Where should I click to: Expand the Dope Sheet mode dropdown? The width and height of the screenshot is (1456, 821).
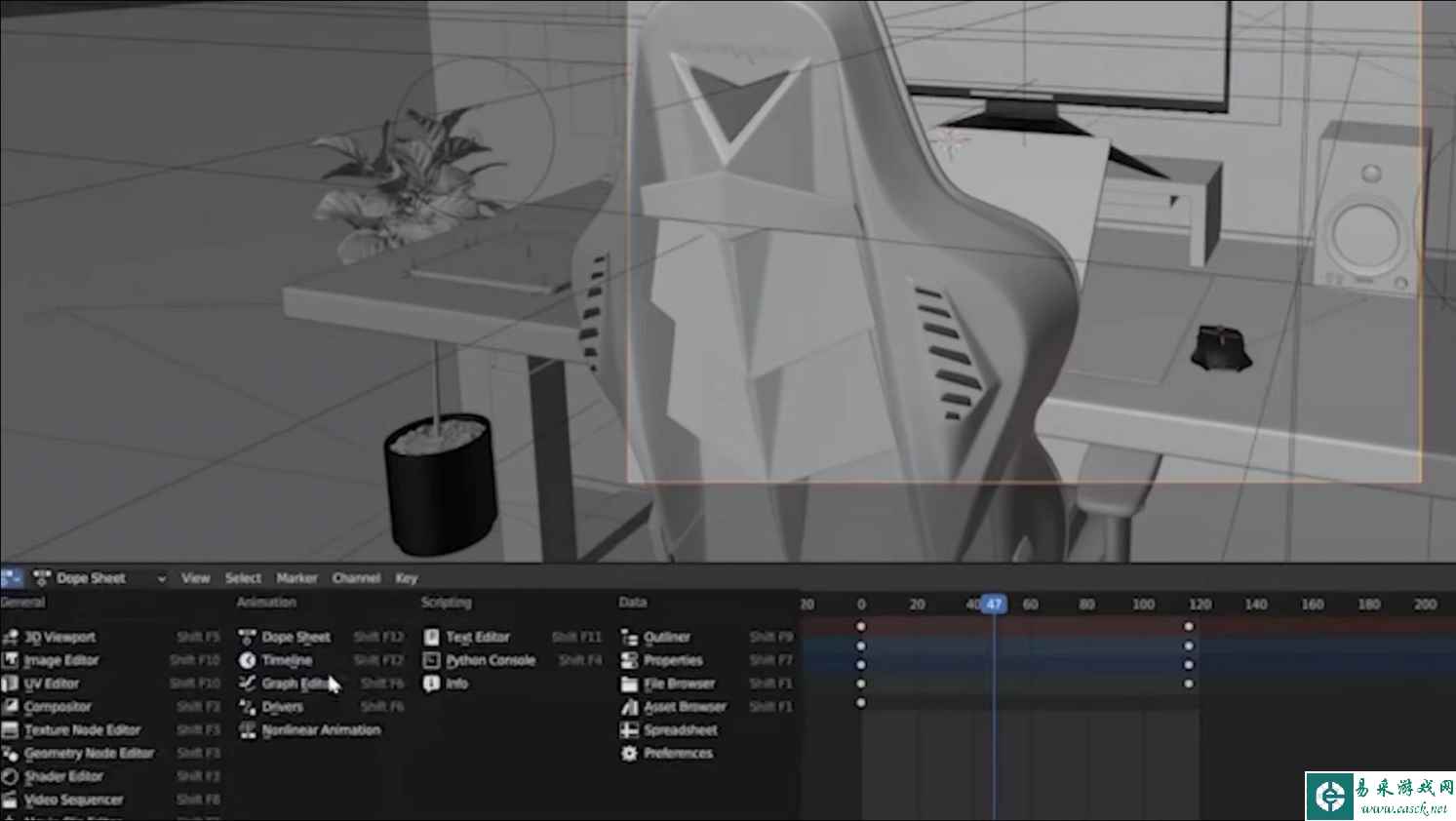pyautogui.click(x=99, y=578)
